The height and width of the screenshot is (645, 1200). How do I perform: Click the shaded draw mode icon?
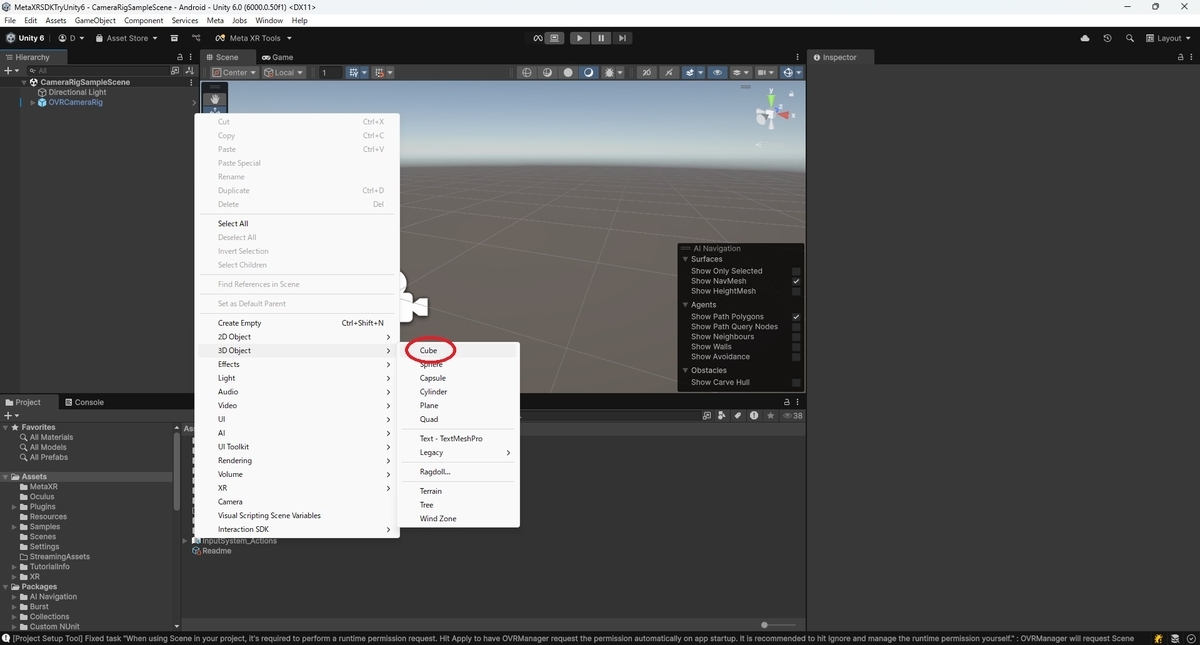588,72
